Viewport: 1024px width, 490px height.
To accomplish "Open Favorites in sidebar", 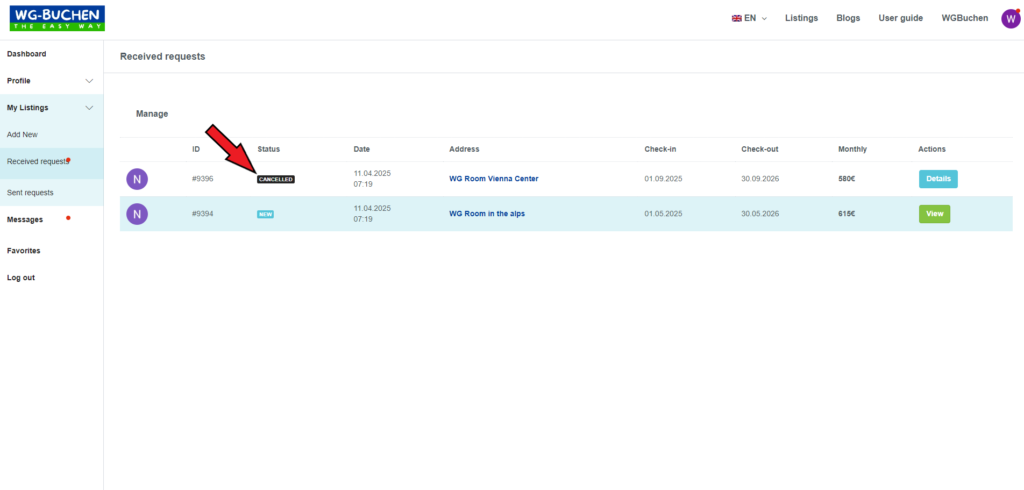I will 24,251.
